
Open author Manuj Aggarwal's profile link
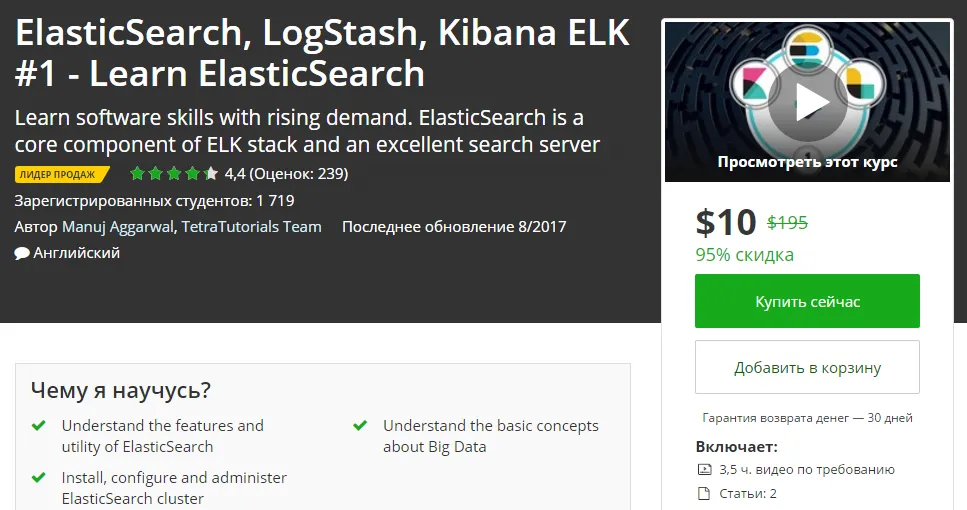[x=119, y=227]
